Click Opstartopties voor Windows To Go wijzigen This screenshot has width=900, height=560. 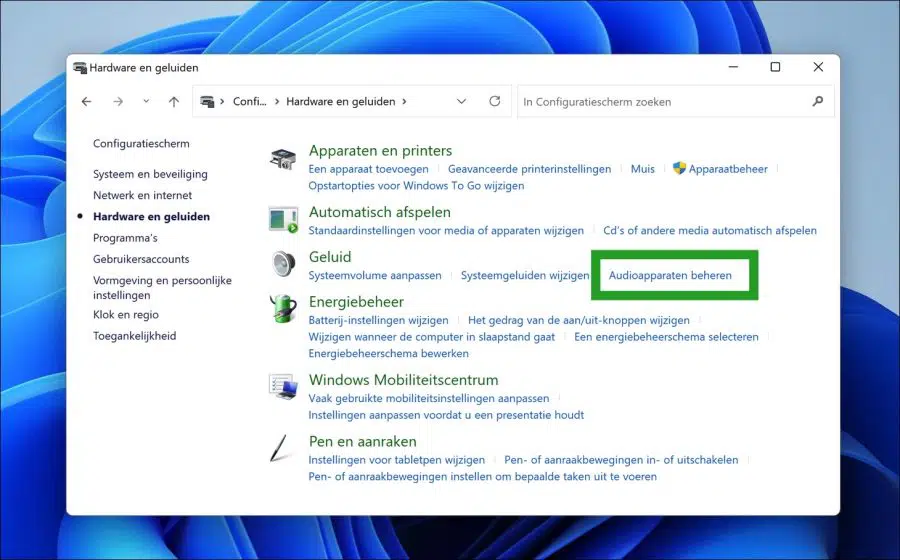coord(416,185)
